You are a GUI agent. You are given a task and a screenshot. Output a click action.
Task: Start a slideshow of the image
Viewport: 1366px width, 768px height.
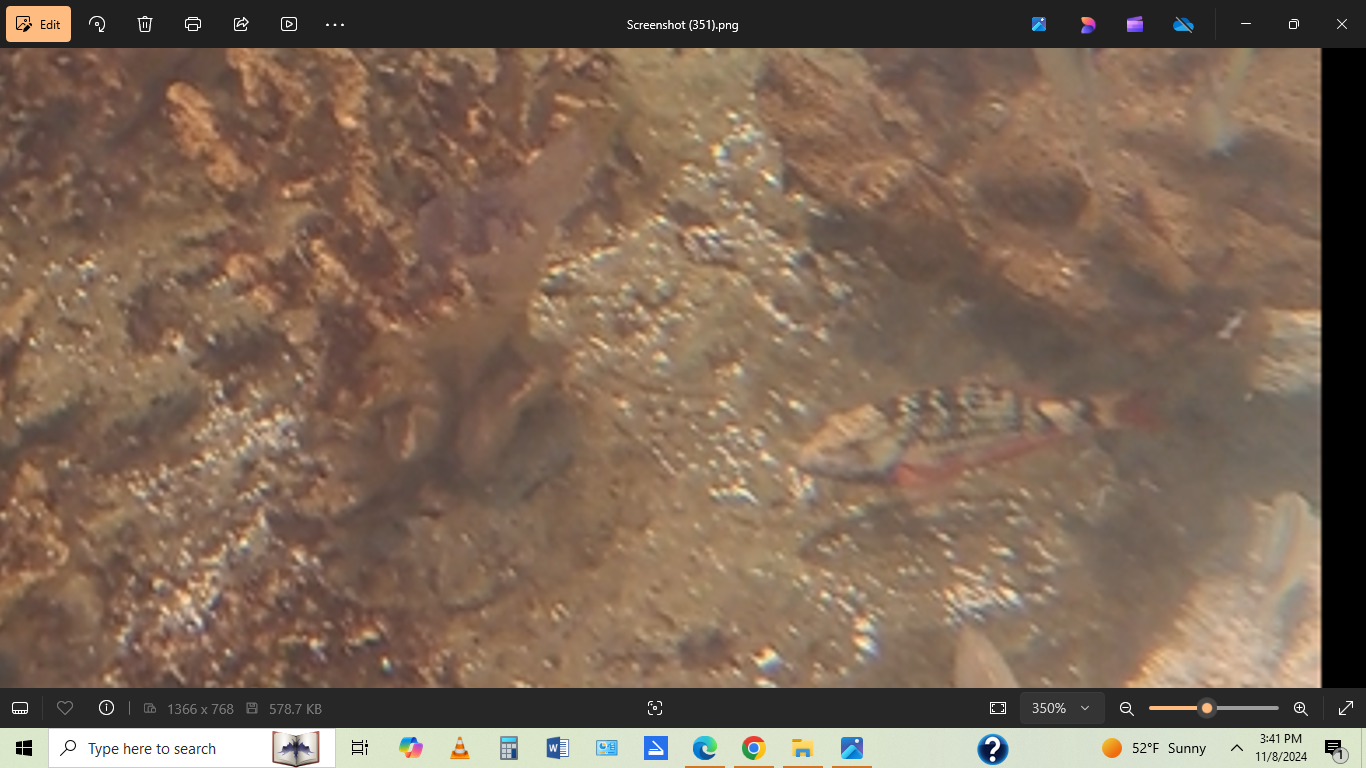tap(288, 24)
